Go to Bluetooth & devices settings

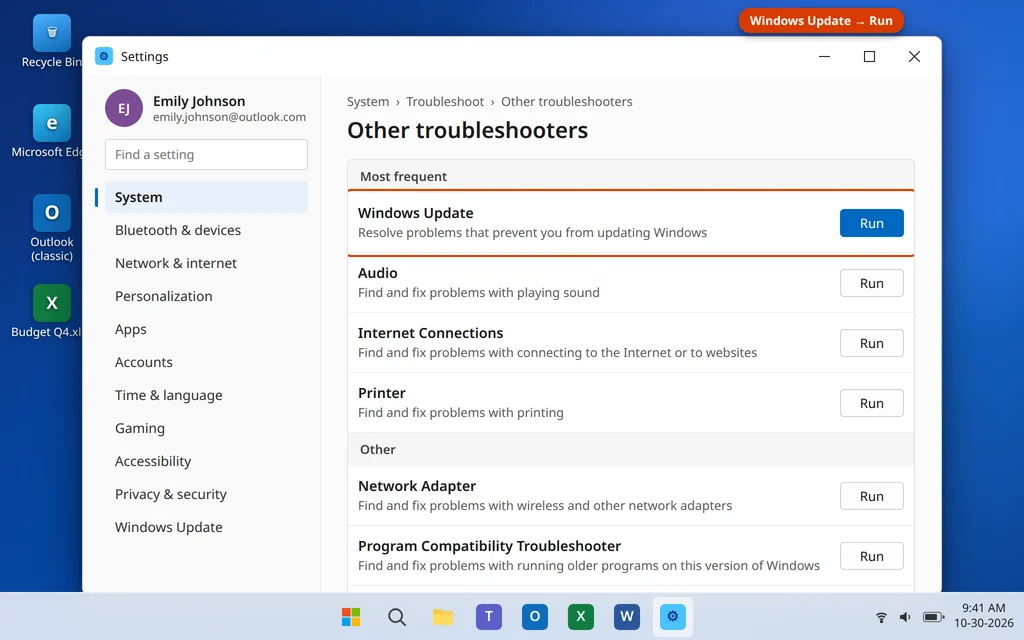coord(206,230)
